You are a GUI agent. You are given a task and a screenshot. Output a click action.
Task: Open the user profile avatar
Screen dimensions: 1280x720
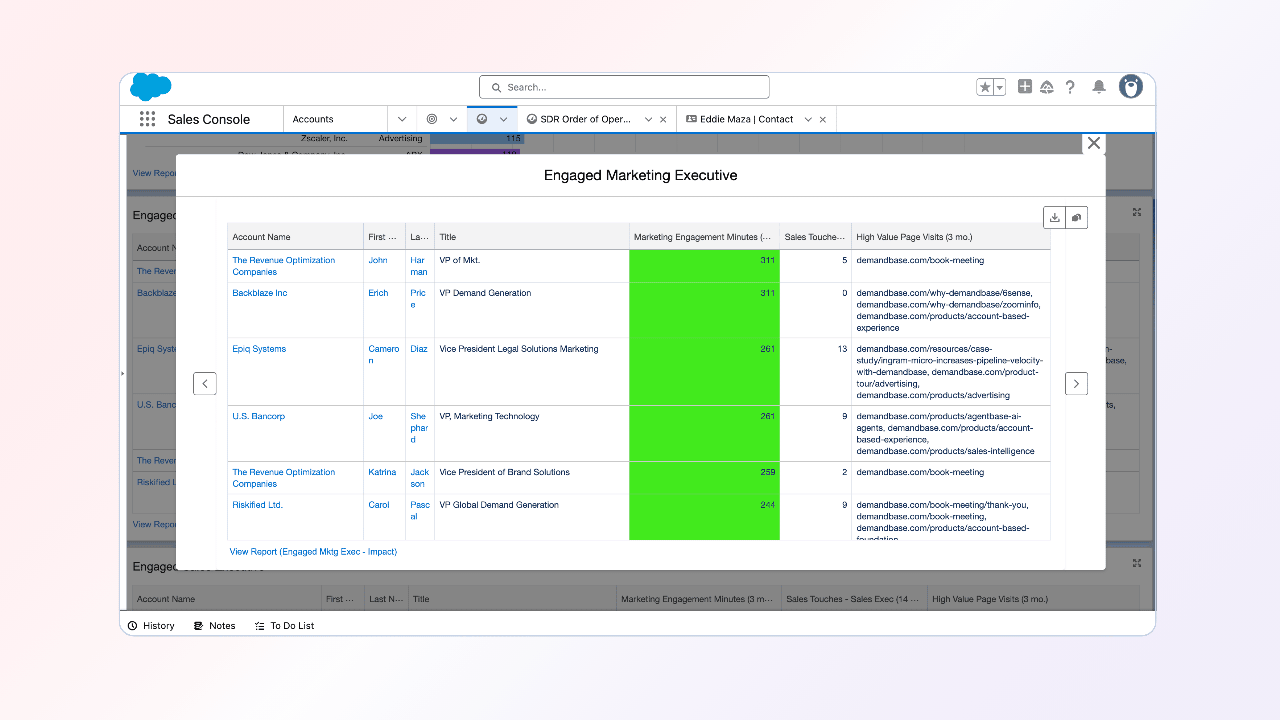pos(1131,87)
